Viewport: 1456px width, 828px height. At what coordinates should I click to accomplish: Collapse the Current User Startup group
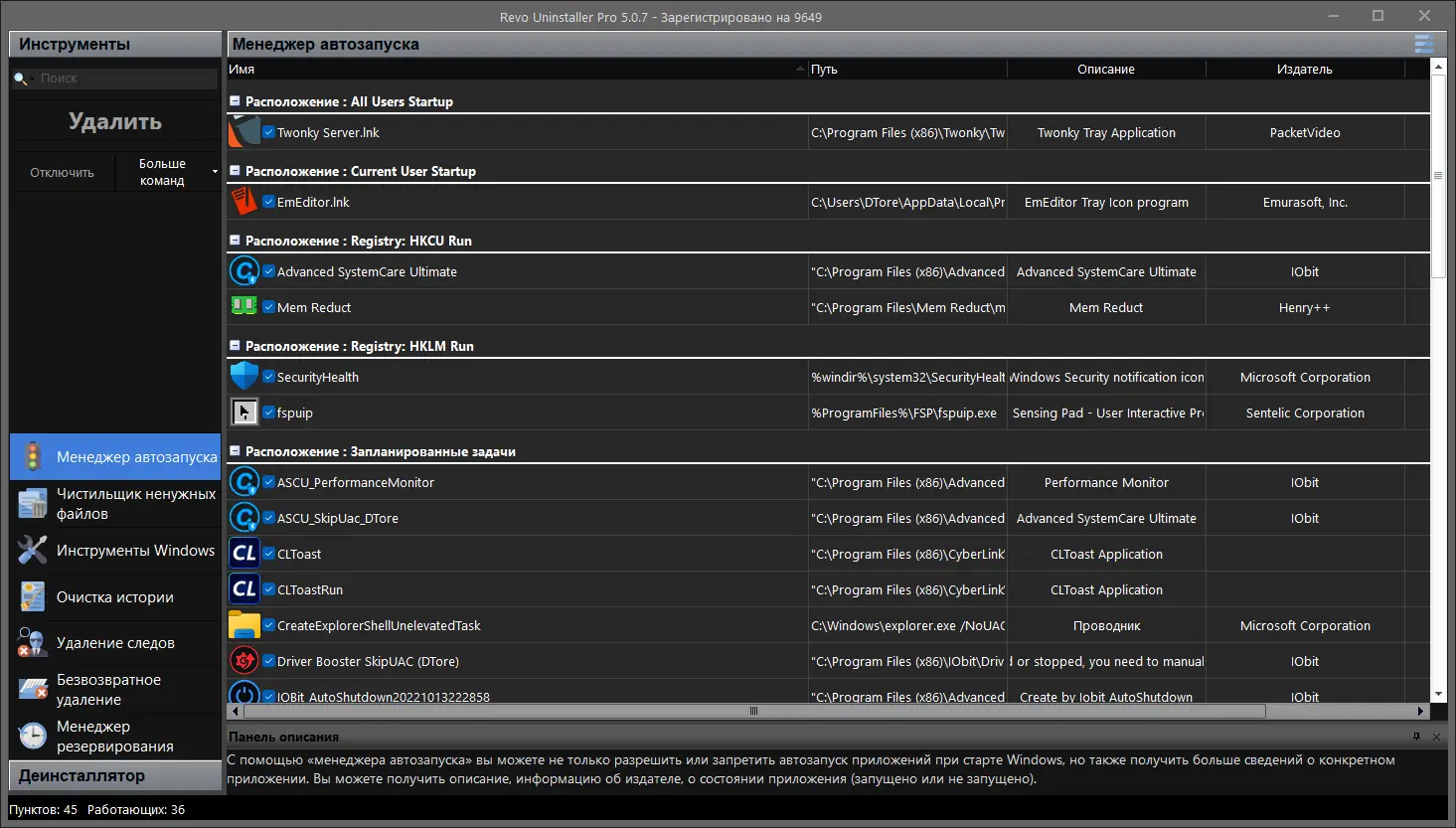(x=235, y=171)
